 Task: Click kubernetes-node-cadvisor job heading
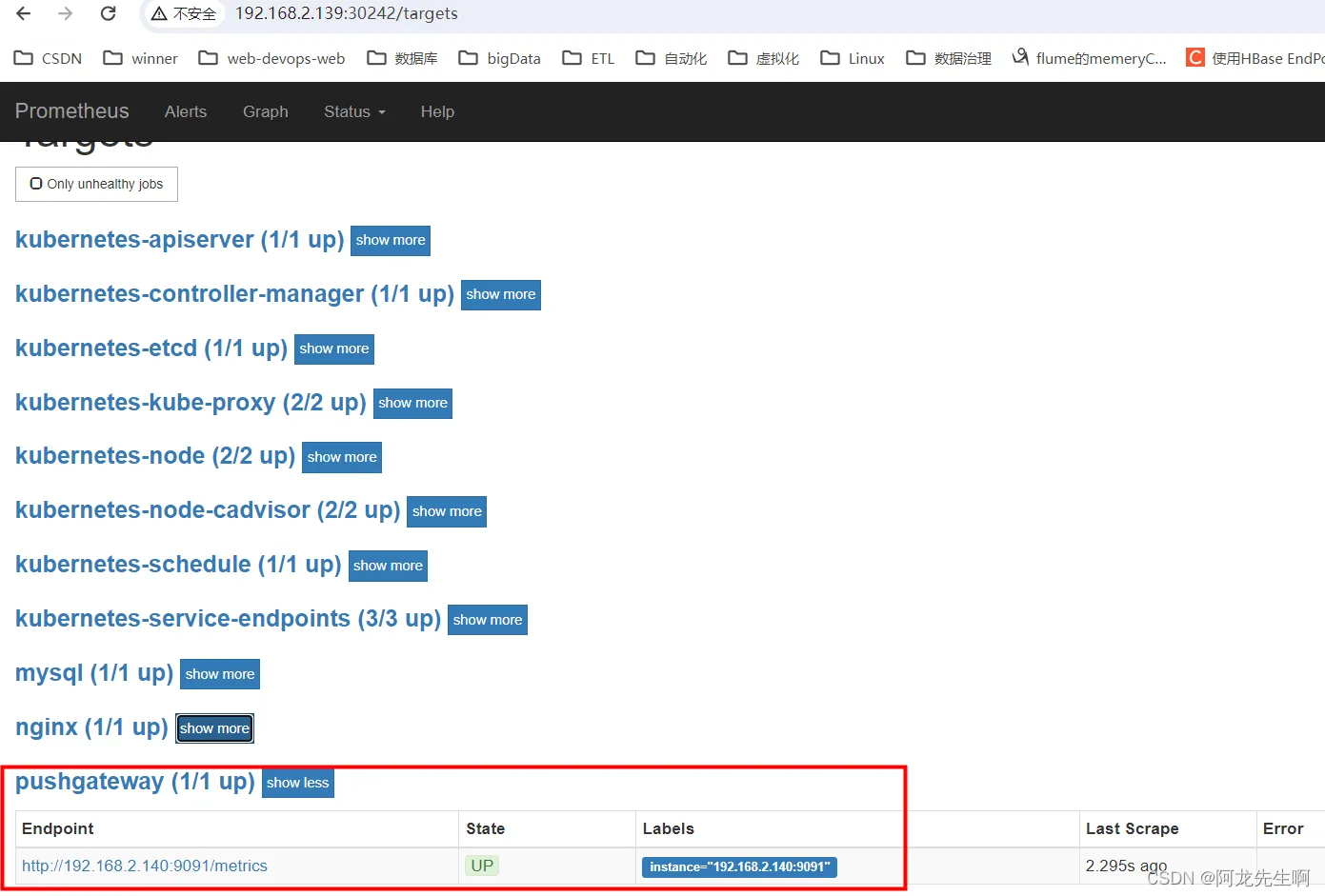click(x=208, y=510)
